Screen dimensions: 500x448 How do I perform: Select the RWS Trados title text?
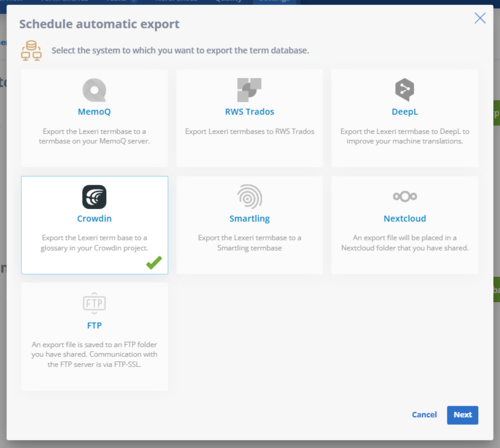click(x=249, y=112)
